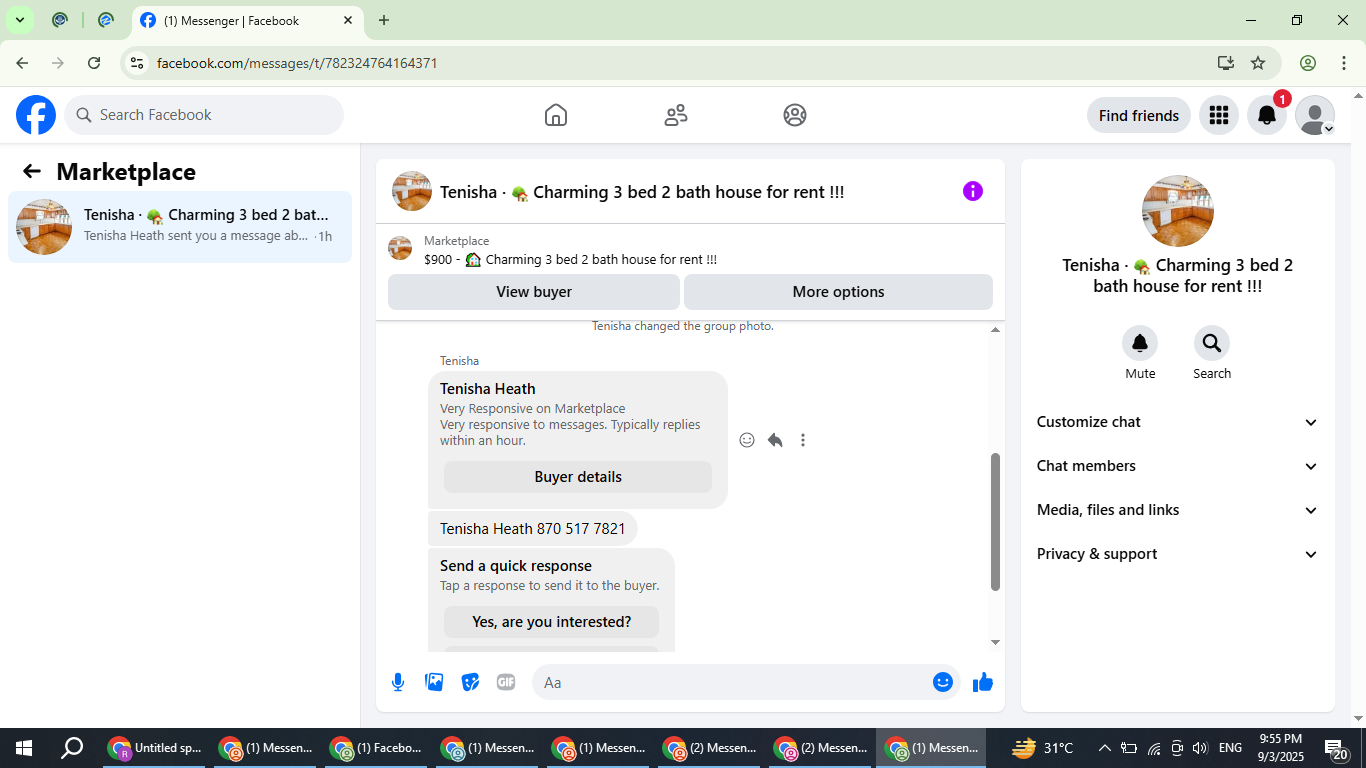
Task: Open the Chrome tab search dropdown
Action: (x=19, y=20)
